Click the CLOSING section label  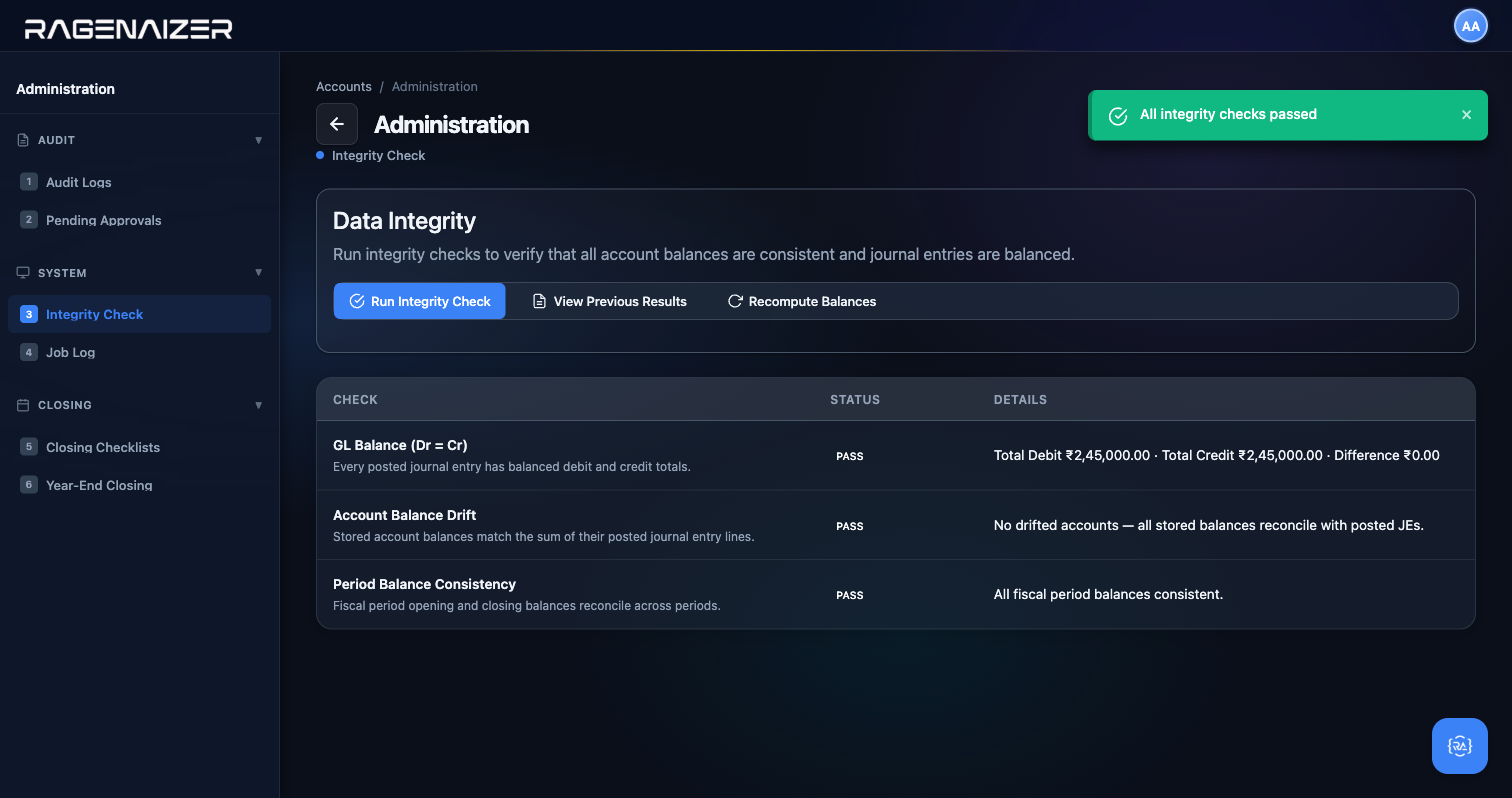[x=65, y=405]
